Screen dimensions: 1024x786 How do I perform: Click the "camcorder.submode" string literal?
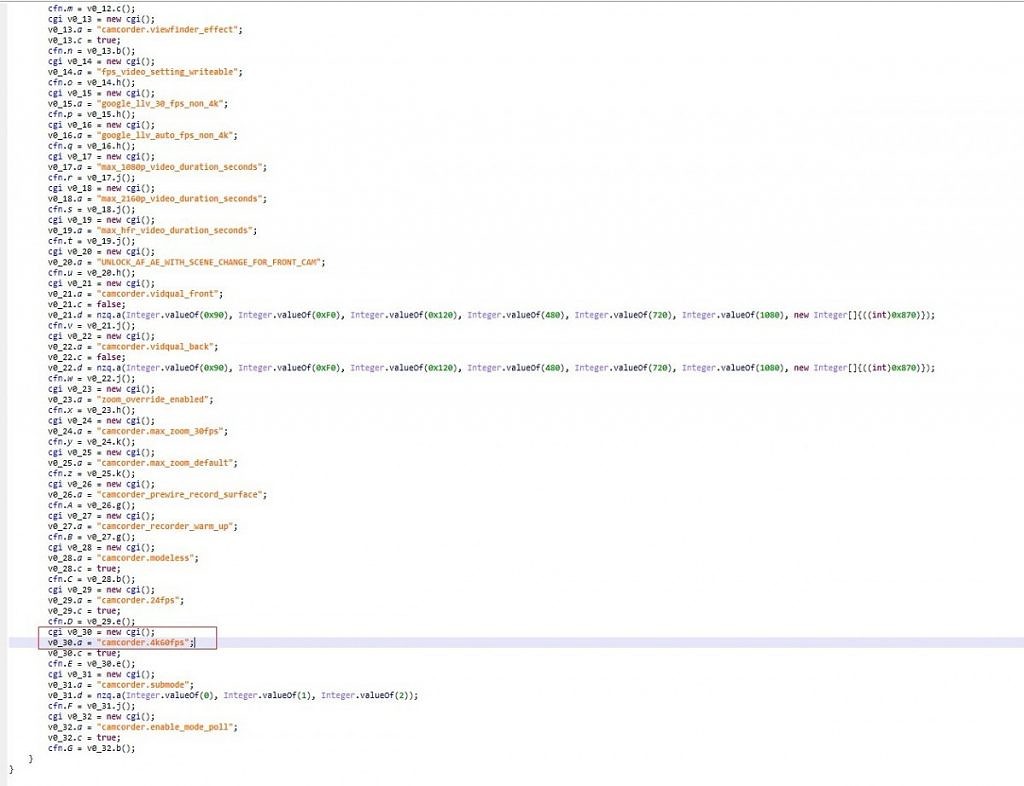click(x=143, y=684)
